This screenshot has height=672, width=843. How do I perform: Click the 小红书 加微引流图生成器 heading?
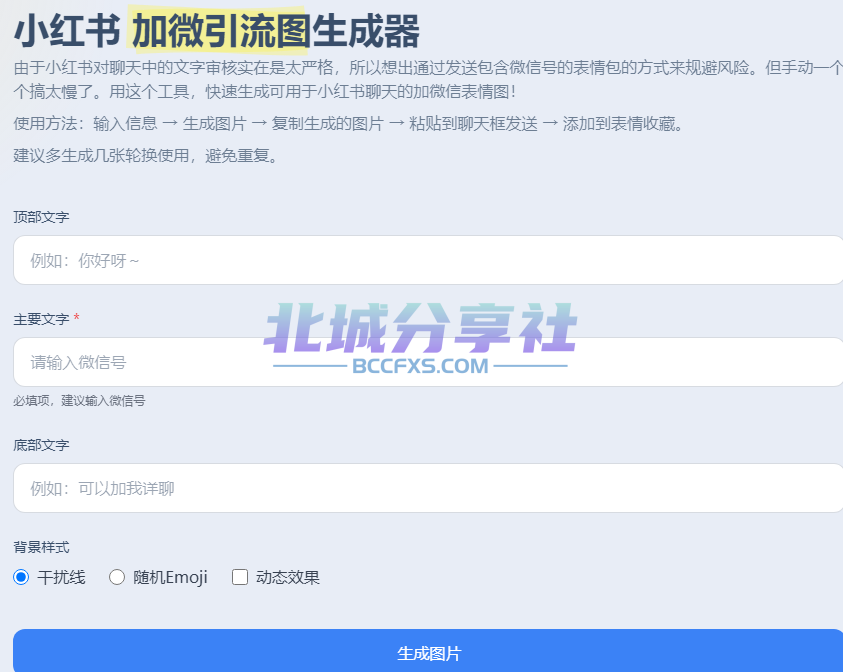coord(216,31)
